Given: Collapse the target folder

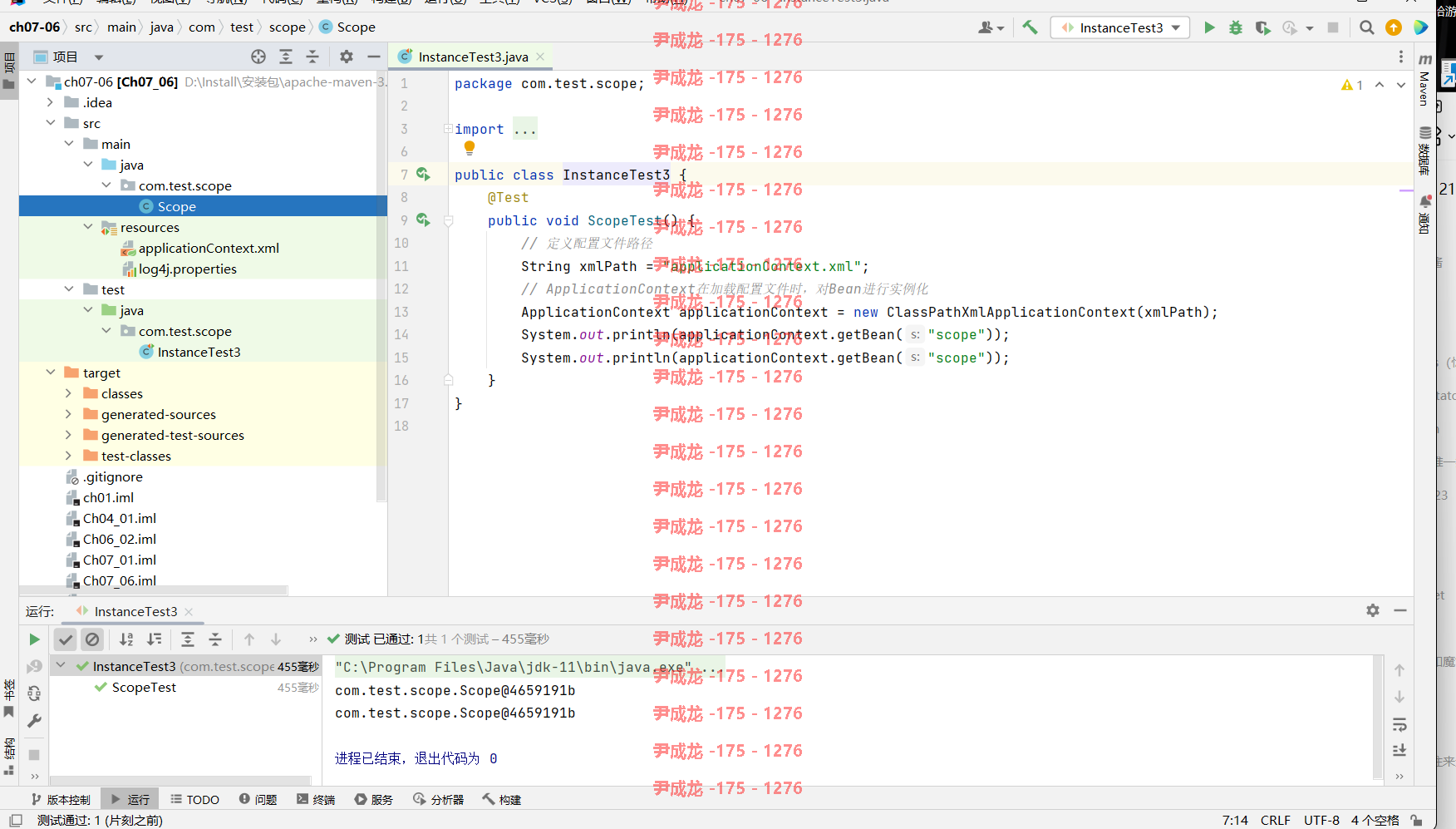Looking at the screenshot, I should tap(50, 373).
